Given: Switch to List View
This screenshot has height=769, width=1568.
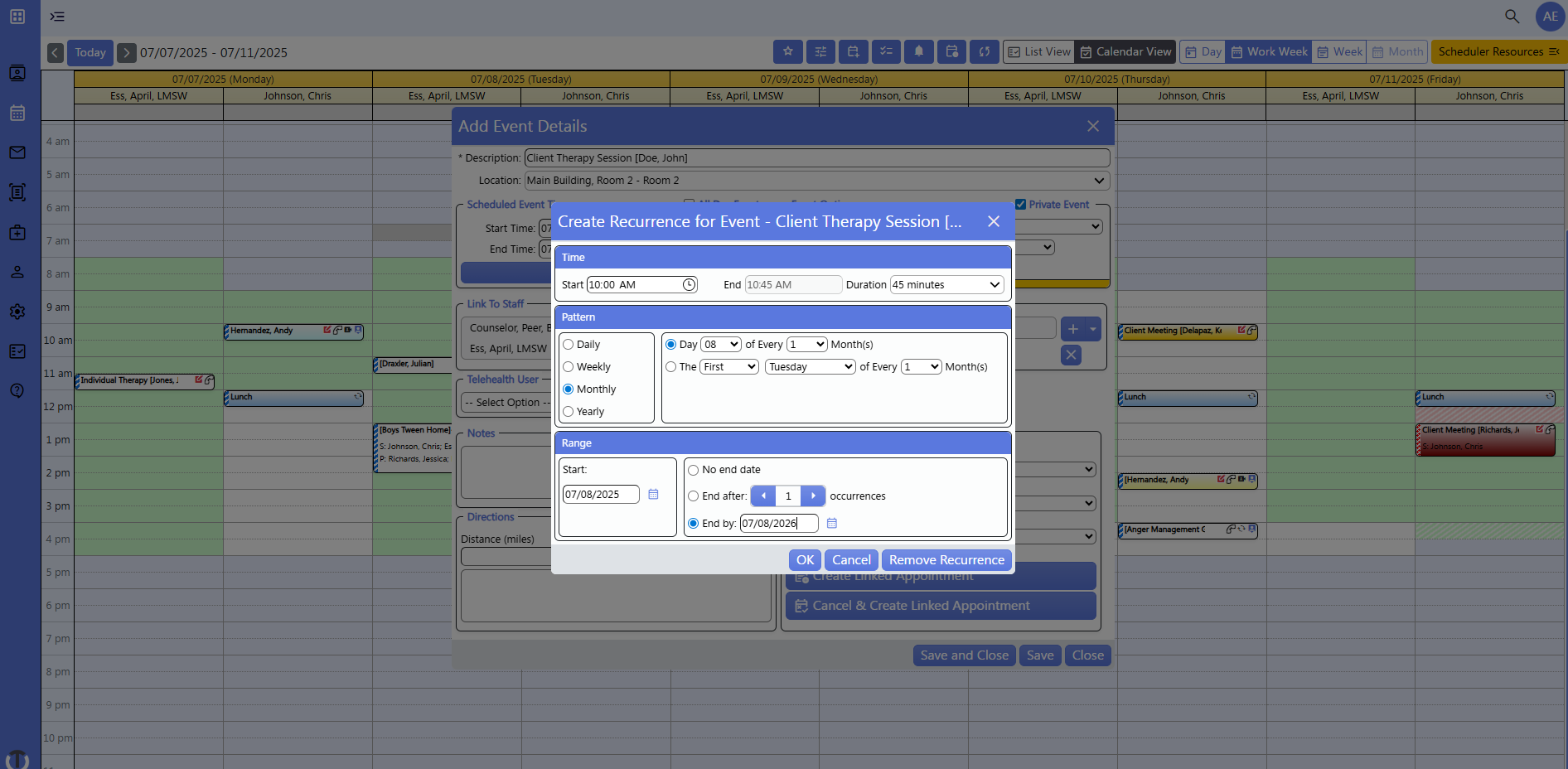Looking at the screenshot, I should (x=1038, y=51).
